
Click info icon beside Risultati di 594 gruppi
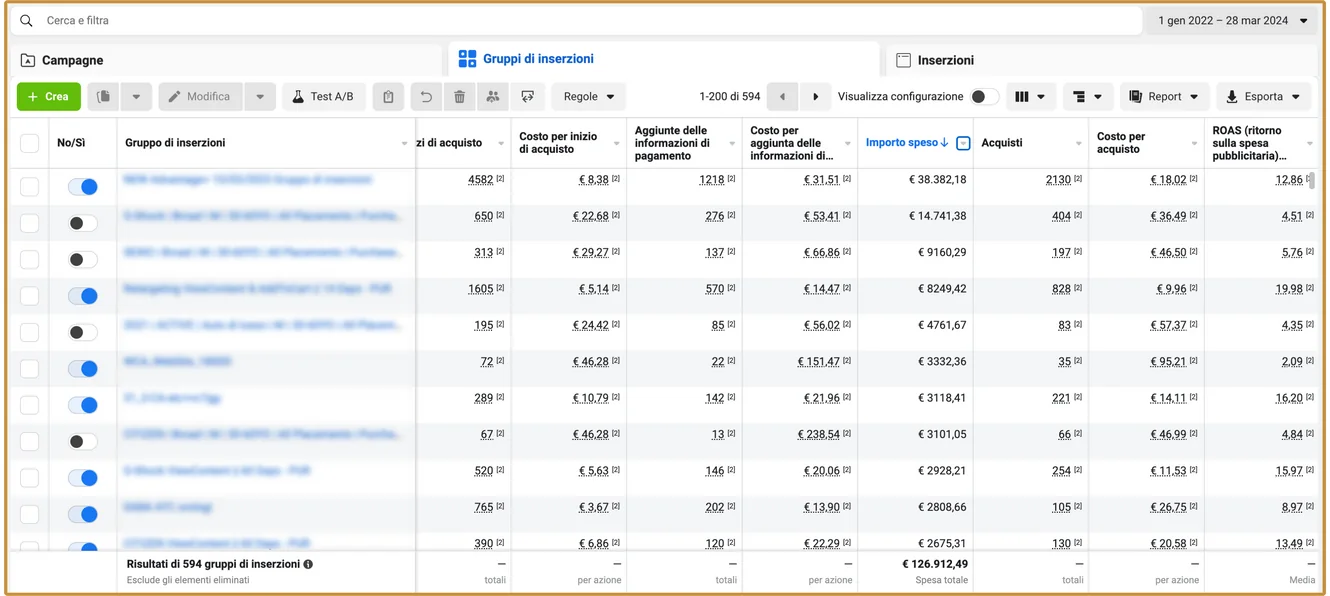[x=308, y=564]
